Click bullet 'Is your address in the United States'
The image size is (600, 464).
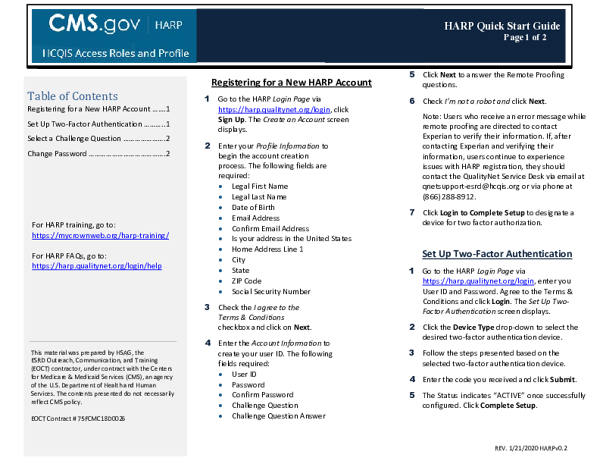point(291,239)
